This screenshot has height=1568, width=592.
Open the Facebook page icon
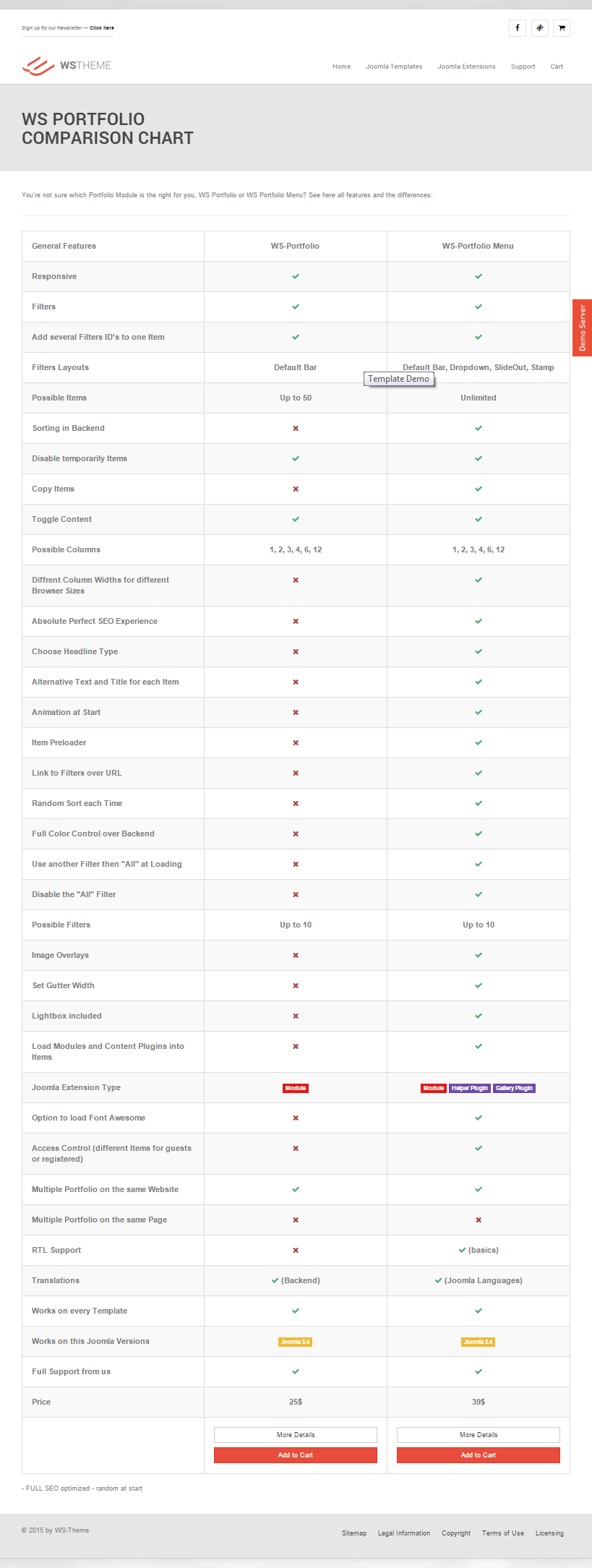pyautogui.click(x=517, y=28)
